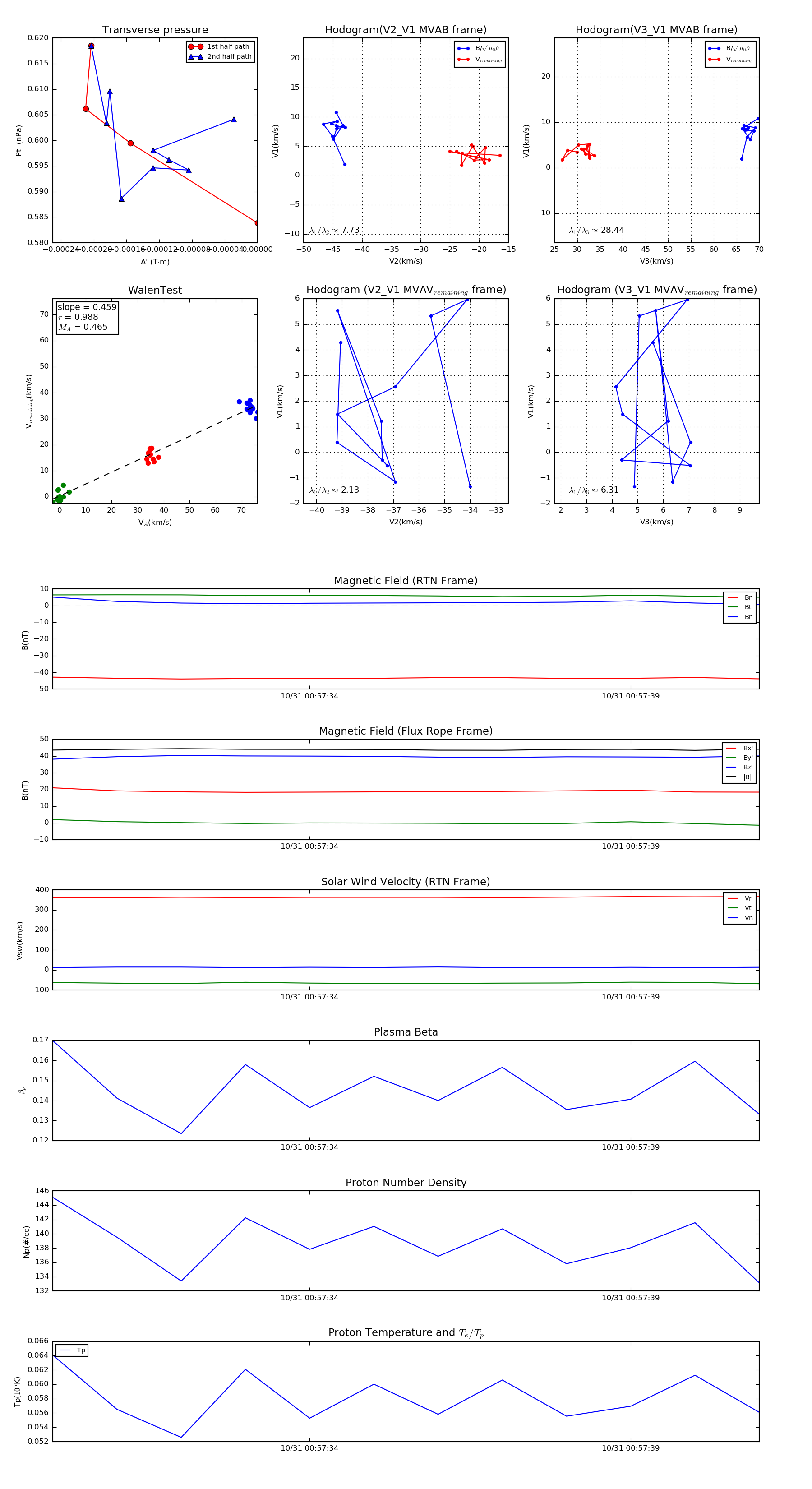Select the 'Bn' legend entry
This screenshot has width=812, height=1489.
pyautogui.click(x=740, y=617)
